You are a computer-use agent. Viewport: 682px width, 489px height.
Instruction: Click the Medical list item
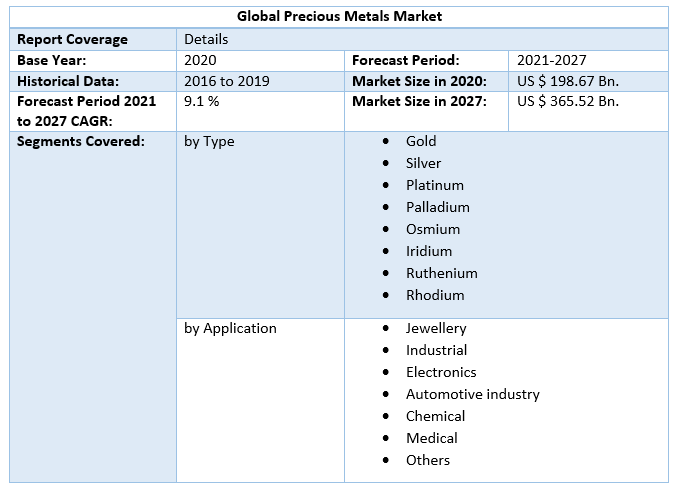(431, 438)
